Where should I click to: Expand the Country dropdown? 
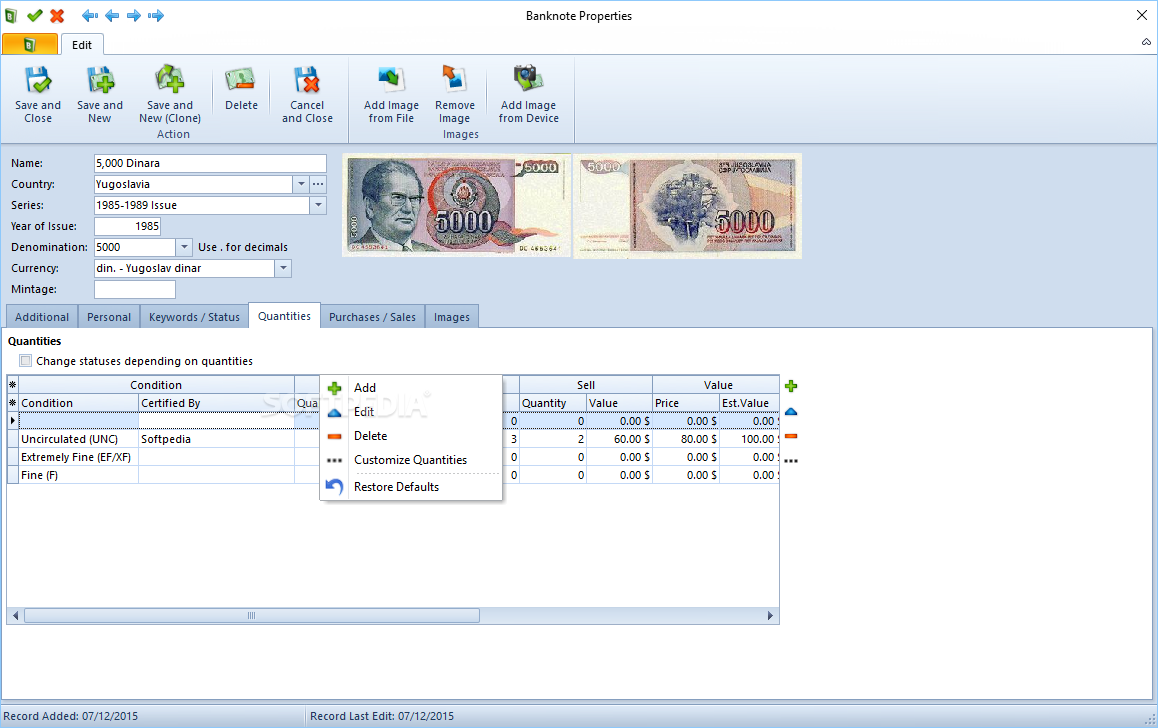(x=301, y=184)
